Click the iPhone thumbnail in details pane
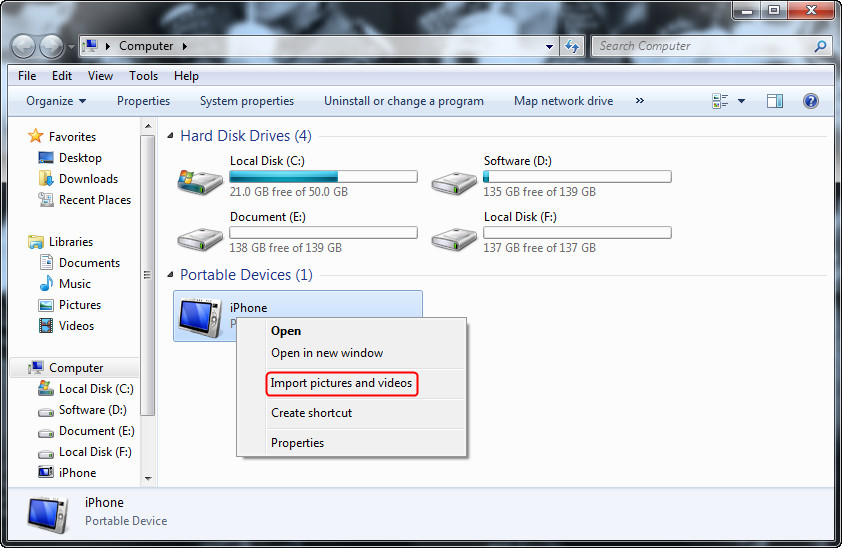 pyautogui.click(x=48, y=515)
